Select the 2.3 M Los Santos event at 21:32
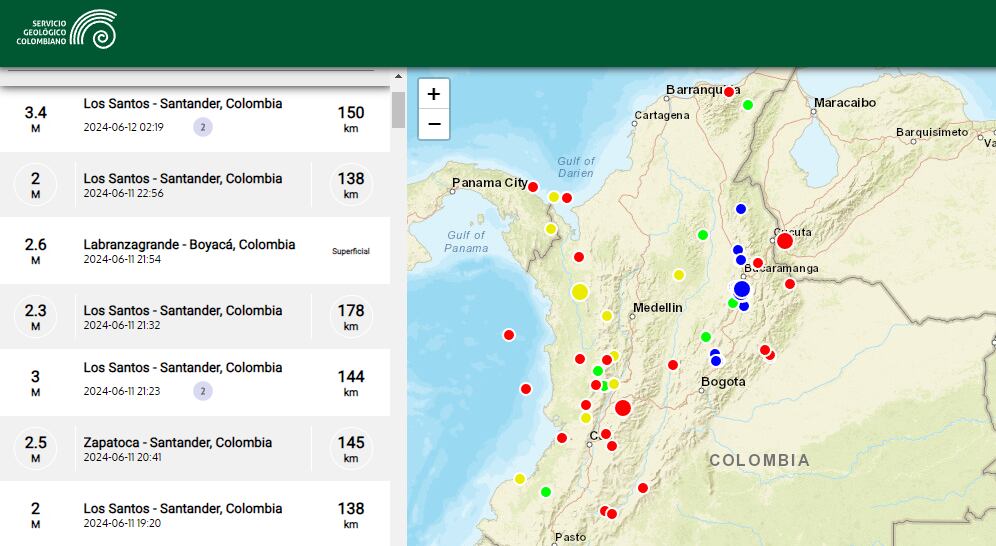Screen dimensions: 996x546 coord(195,317)
